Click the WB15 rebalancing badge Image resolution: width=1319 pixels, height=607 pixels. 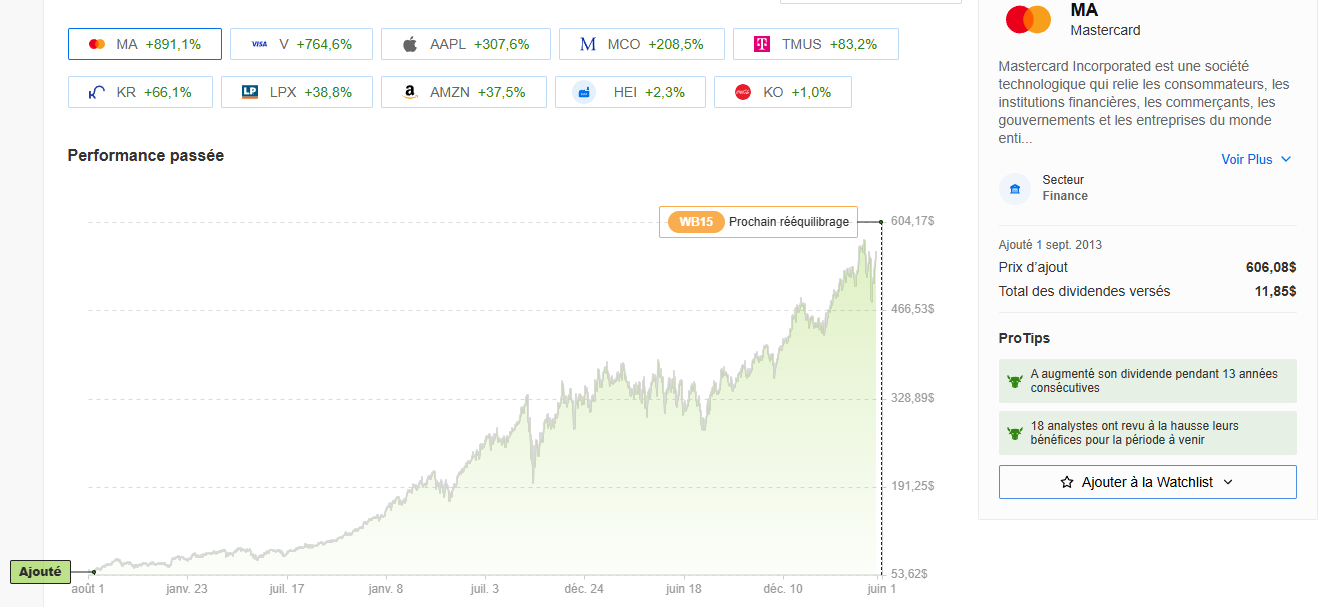coord(696,222)
